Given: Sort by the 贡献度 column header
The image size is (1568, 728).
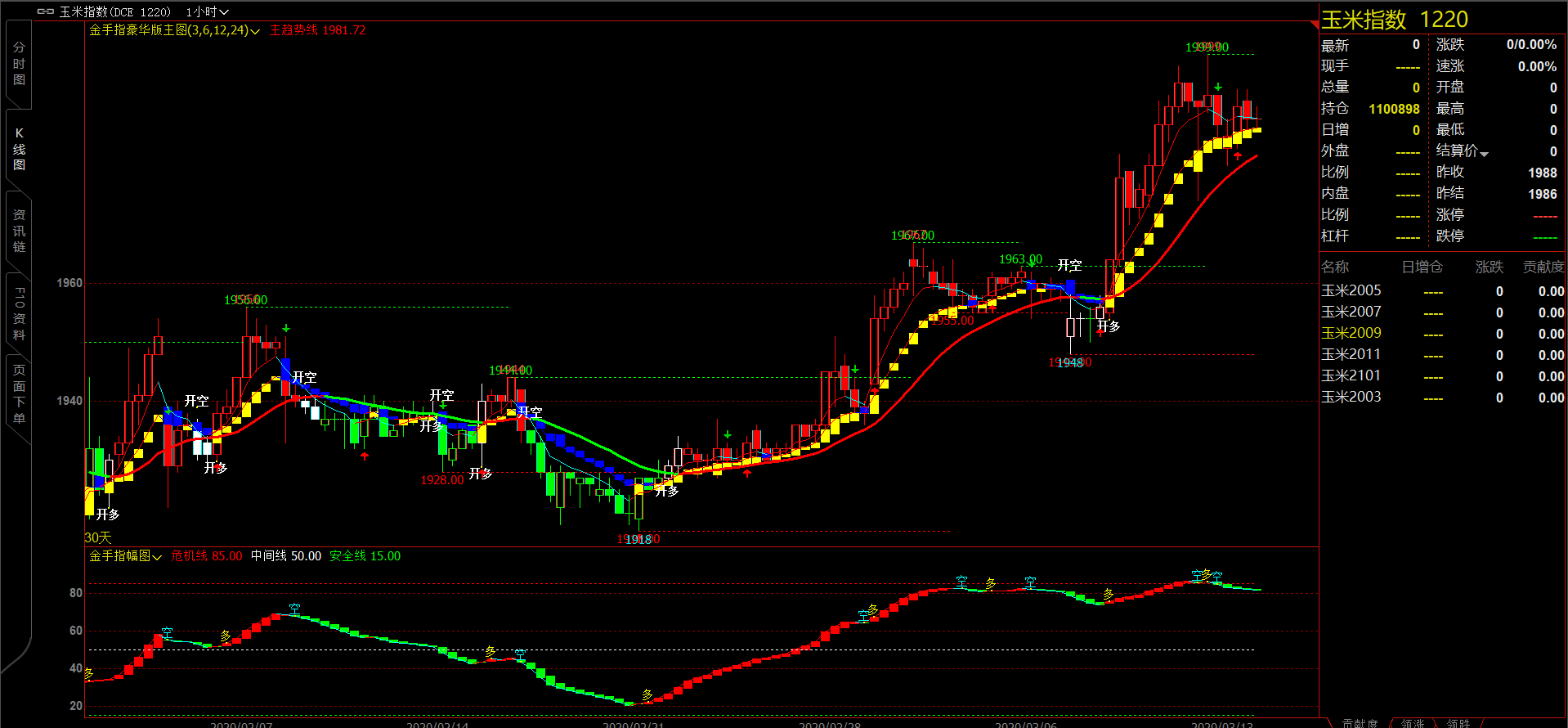Looking at the screenshot, I should [1543, 267].
